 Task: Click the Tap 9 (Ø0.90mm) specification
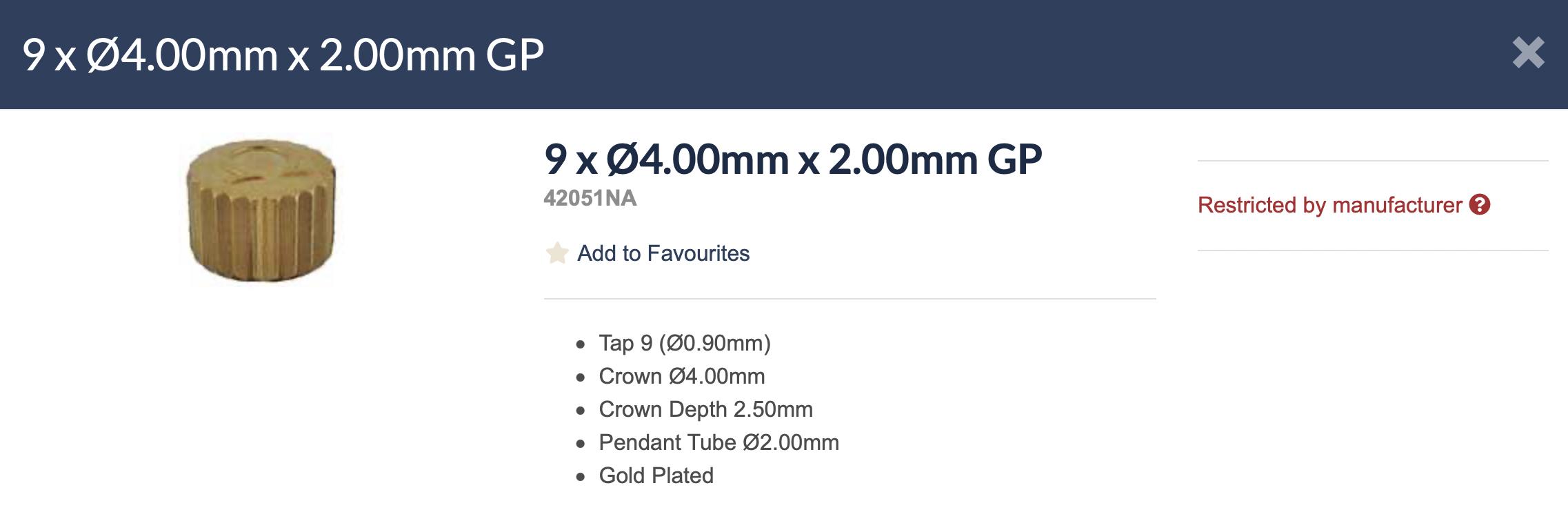coord(684,343)
